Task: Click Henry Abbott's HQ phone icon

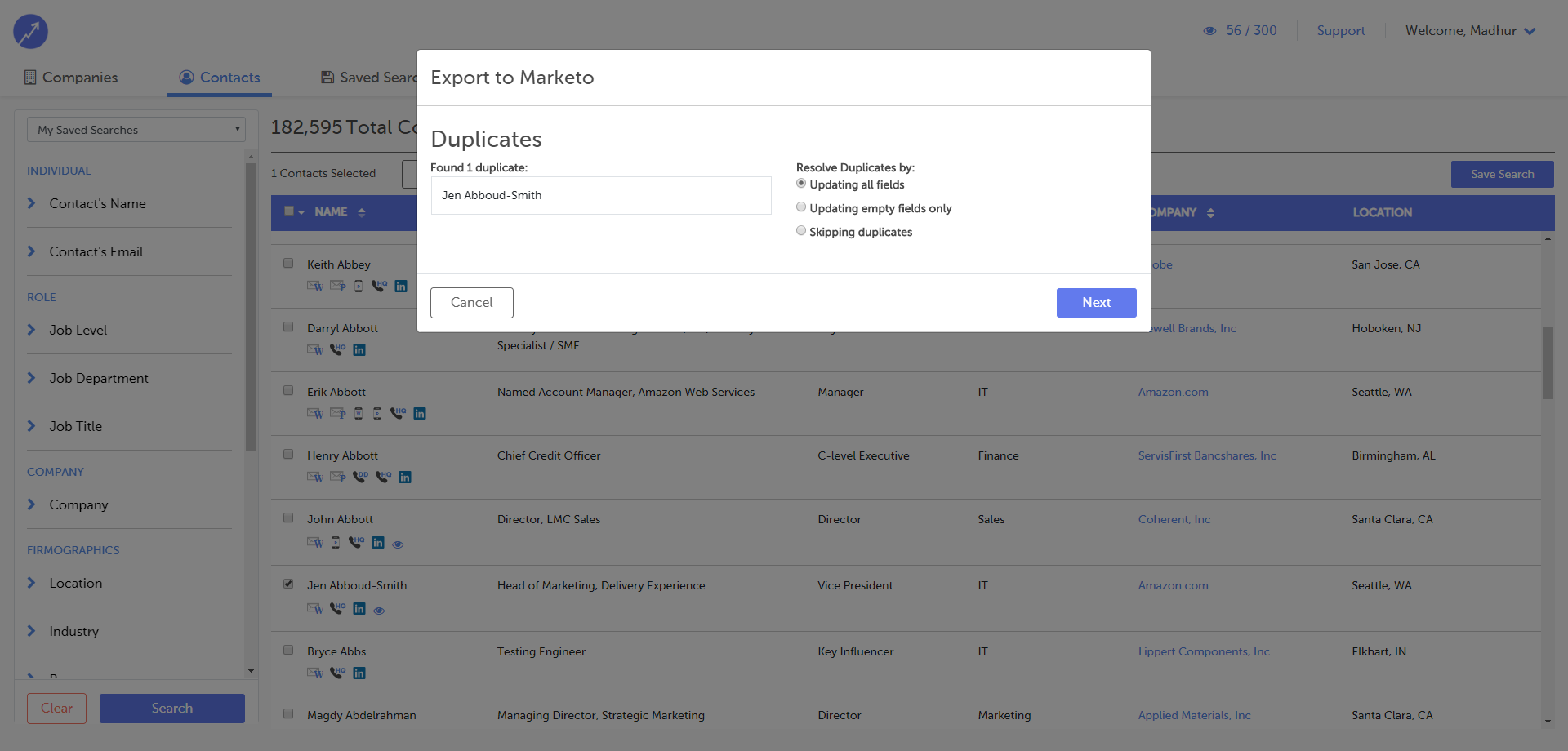Action: (384, 477)
